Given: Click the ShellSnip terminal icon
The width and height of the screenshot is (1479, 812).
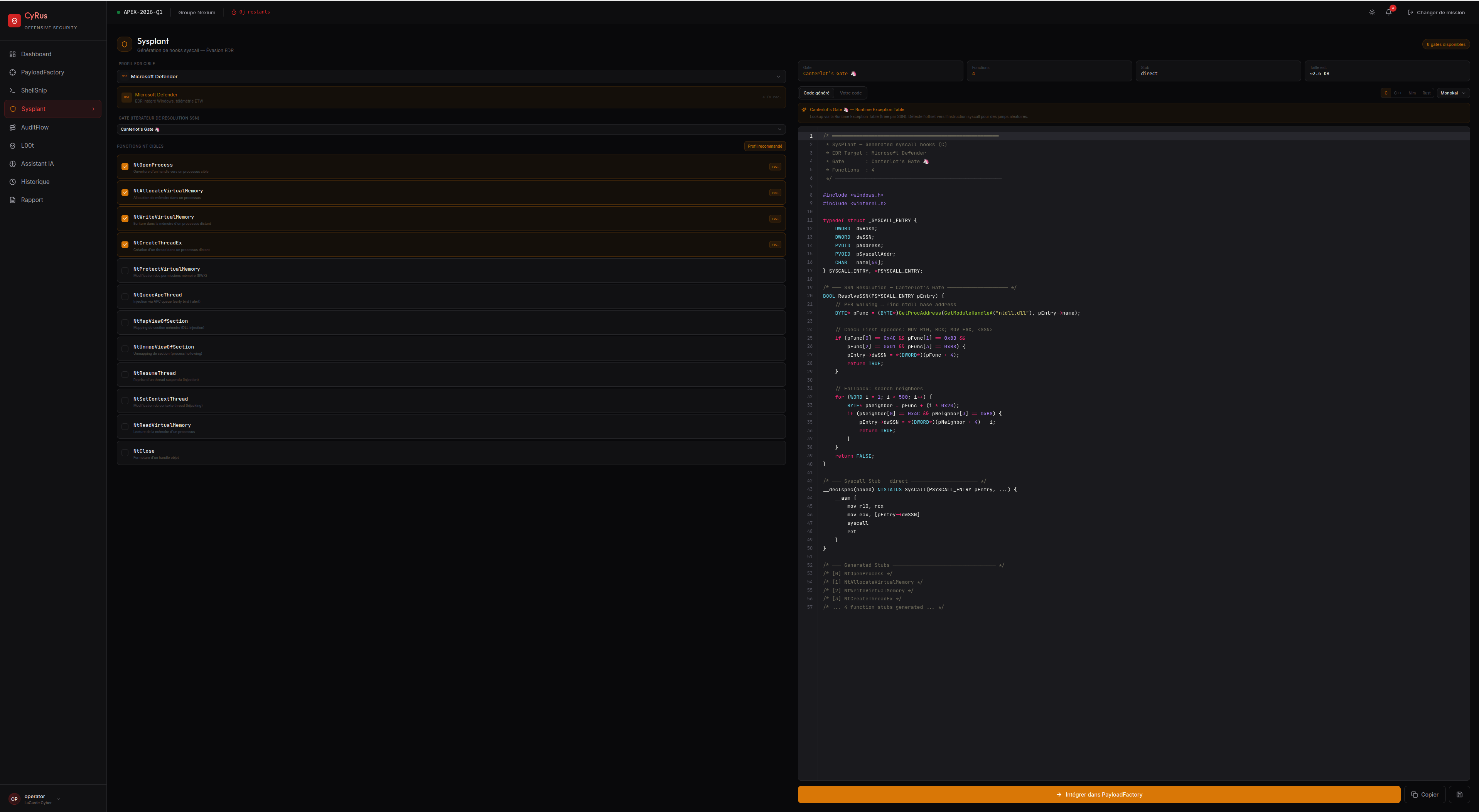Looking at the screenshot, I should (x=13, y=91).
